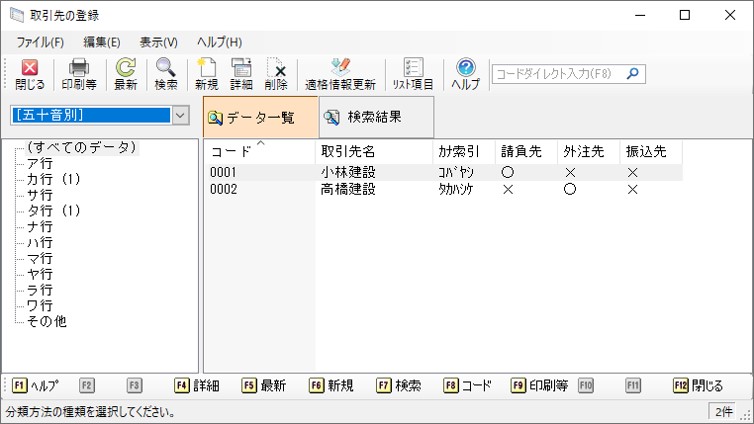Select タ行 (1) tree node
This screenshot has height=424, width=754.
click(x=53, y=211)
